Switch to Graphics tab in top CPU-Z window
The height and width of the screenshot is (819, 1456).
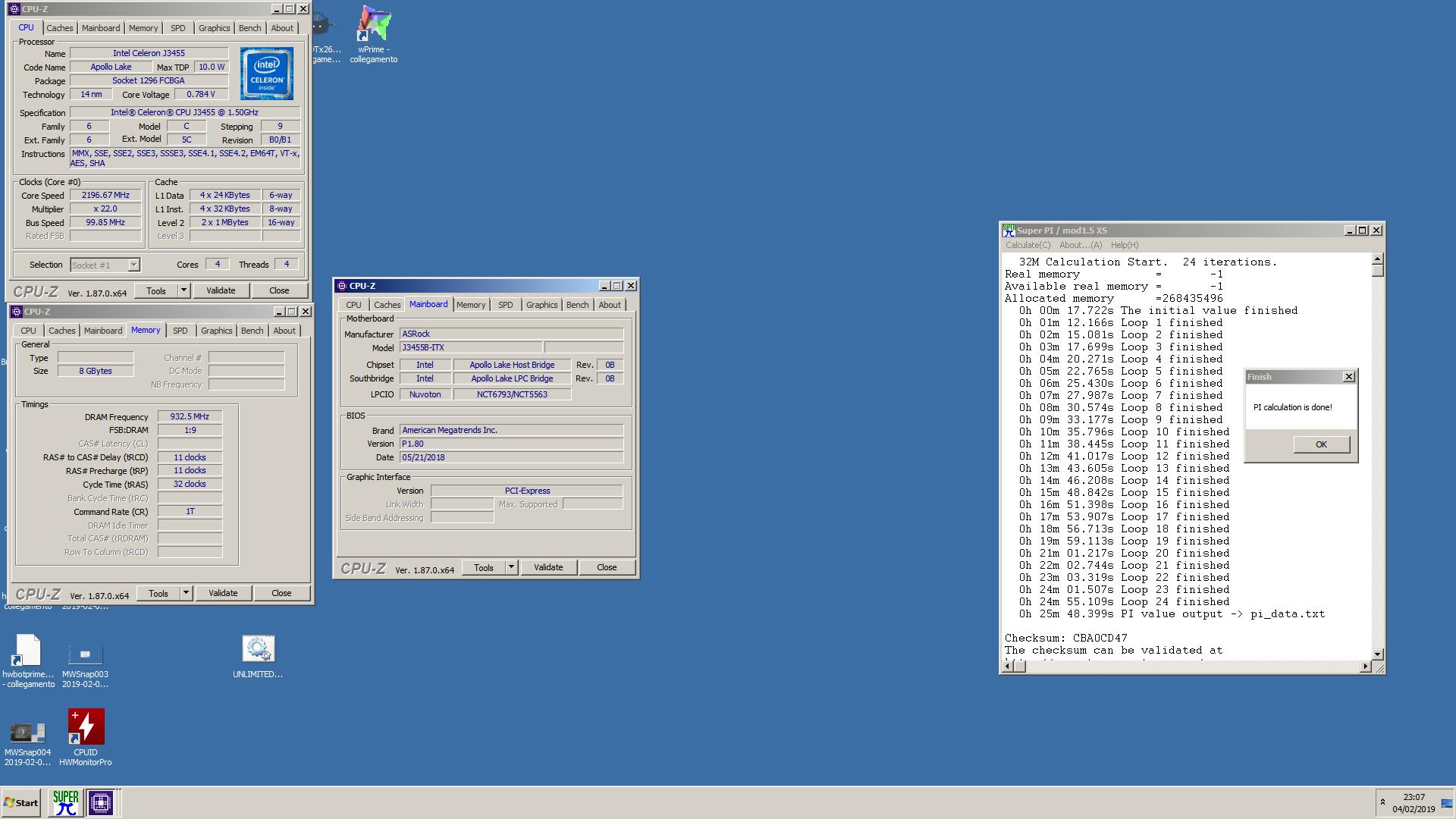click(214, 28)
